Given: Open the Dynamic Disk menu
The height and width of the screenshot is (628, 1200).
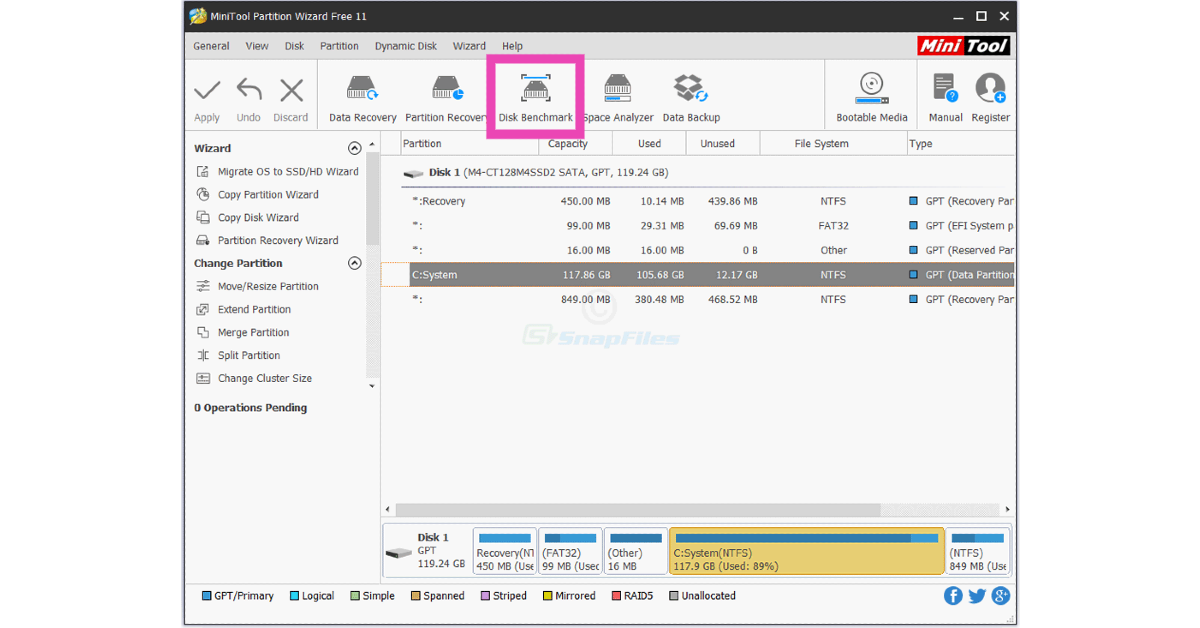Looking at the screenshot, I should pyautogui.click(x=405, y=46).
